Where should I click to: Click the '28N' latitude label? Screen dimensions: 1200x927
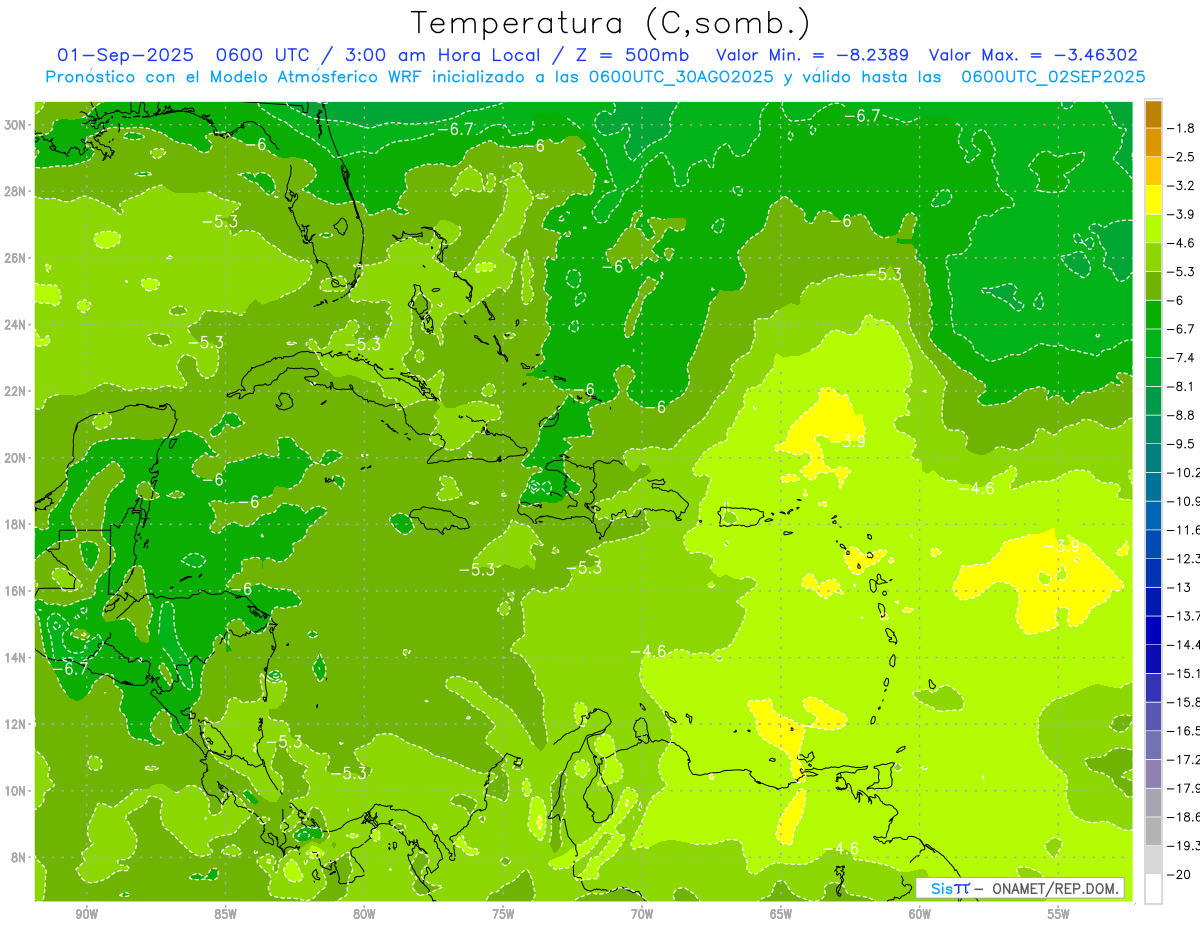15,191
